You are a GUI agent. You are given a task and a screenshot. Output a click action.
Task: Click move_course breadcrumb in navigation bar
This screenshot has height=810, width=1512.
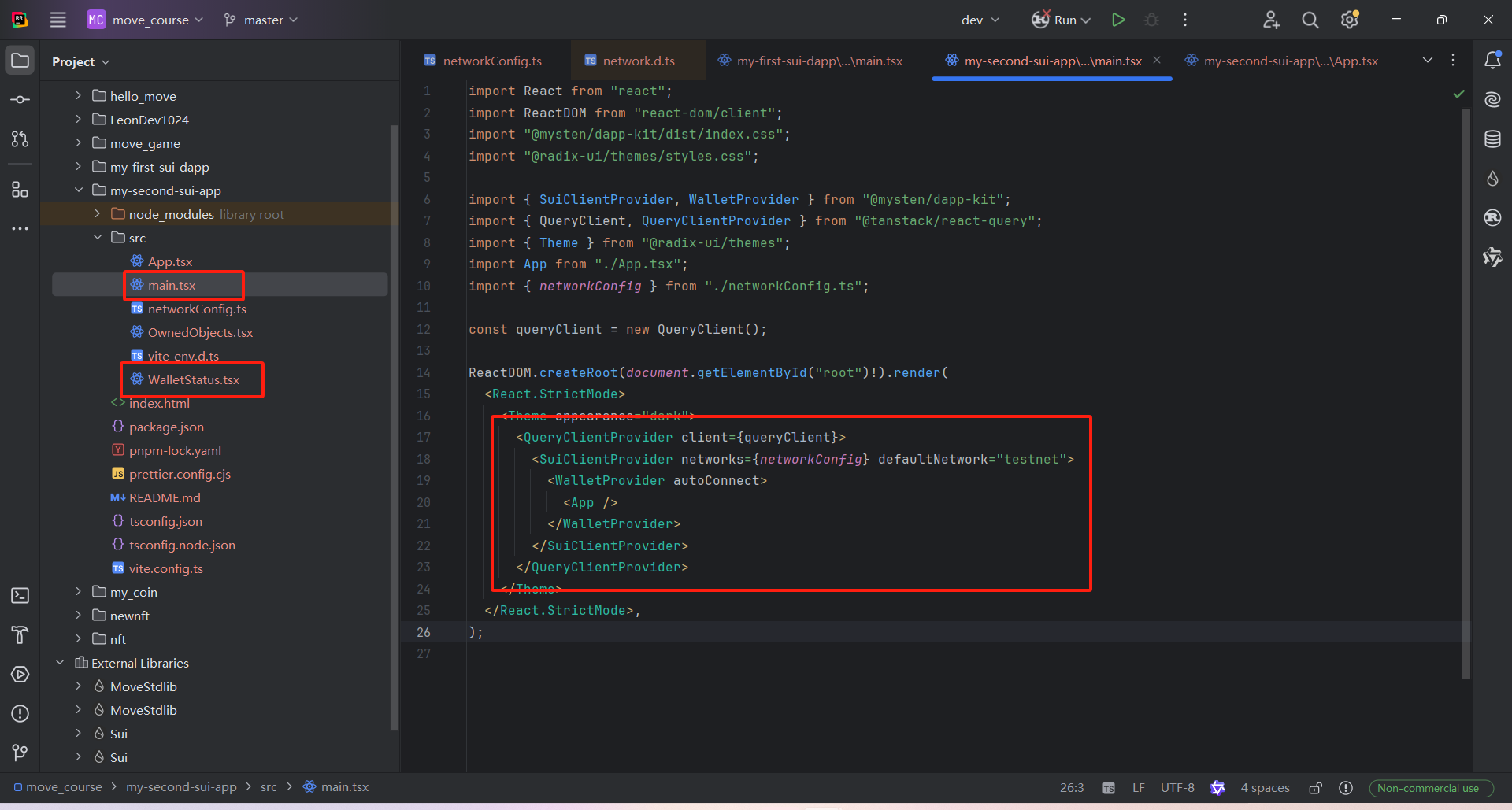point(57,787)
